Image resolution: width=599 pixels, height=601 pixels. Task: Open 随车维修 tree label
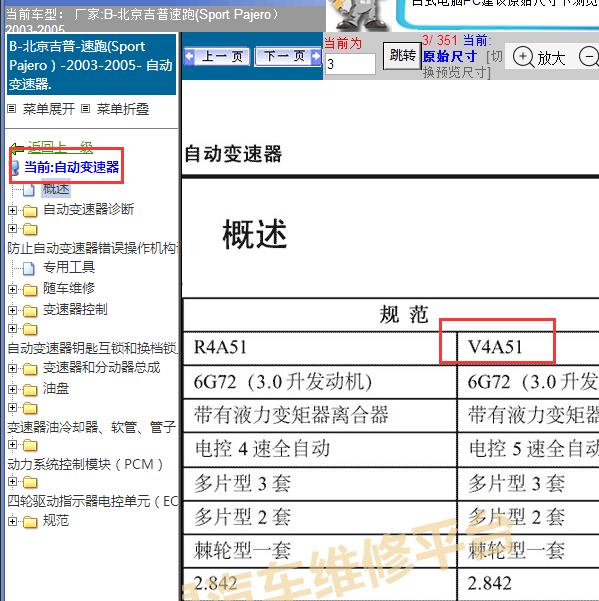click(69, 288)
